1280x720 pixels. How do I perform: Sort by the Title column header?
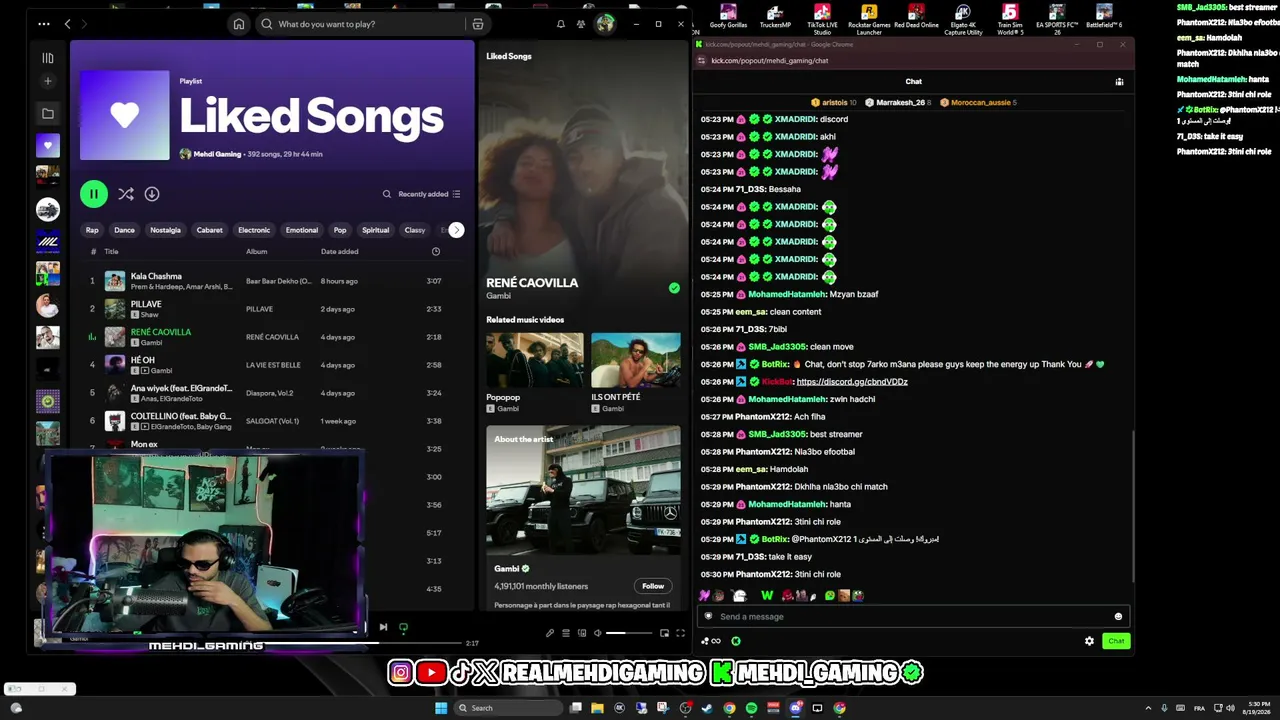click(111, 252)
